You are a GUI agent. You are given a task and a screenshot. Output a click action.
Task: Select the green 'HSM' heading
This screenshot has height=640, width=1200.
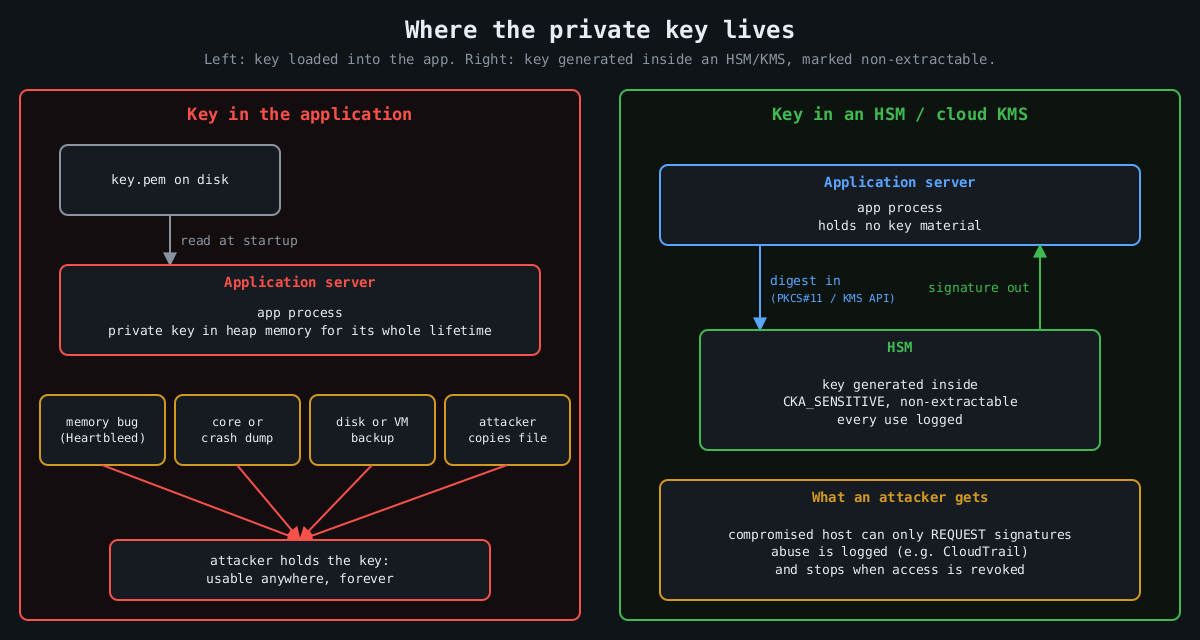[x=900, y=347]
